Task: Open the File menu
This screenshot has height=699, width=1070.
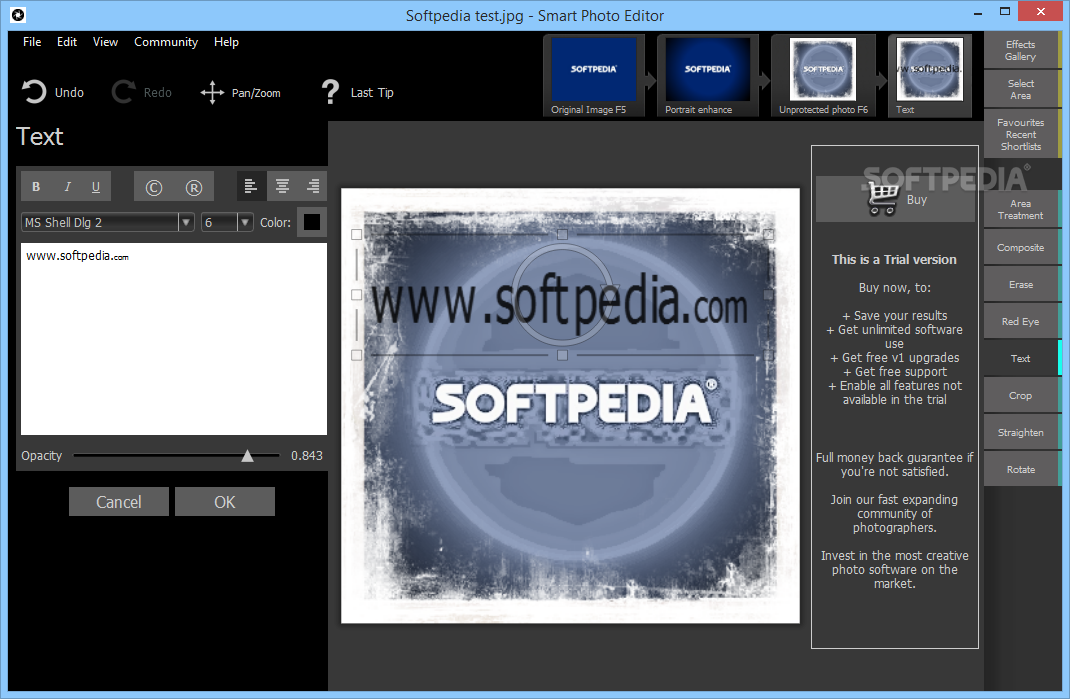Action: [31, 42]
